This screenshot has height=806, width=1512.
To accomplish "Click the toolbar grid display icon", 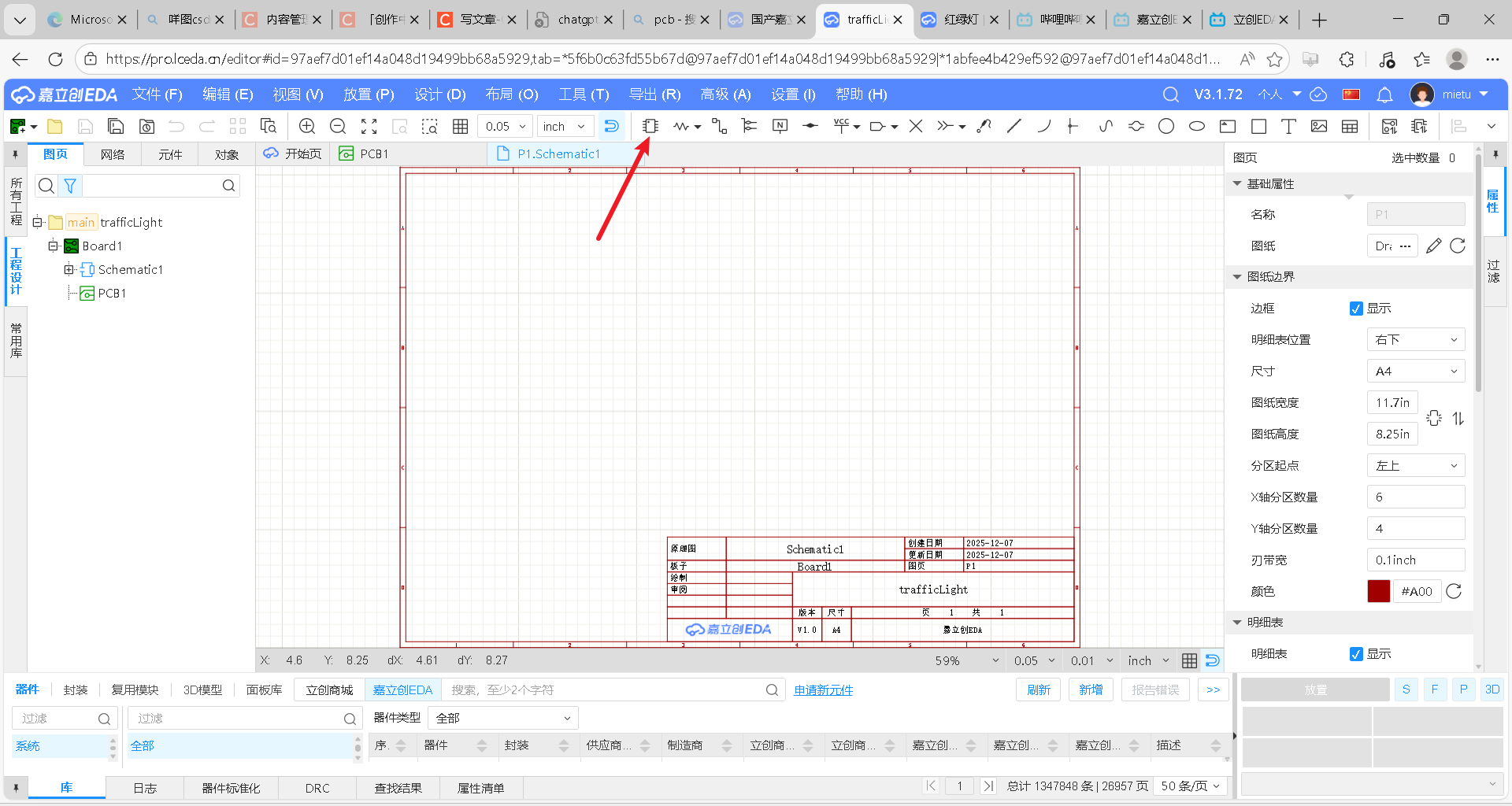I will tap(461, 126).
